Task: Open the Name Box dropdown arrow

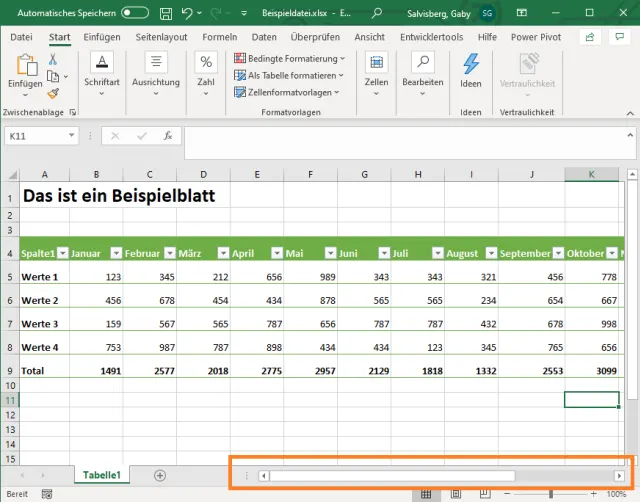Action: (72, 135)
